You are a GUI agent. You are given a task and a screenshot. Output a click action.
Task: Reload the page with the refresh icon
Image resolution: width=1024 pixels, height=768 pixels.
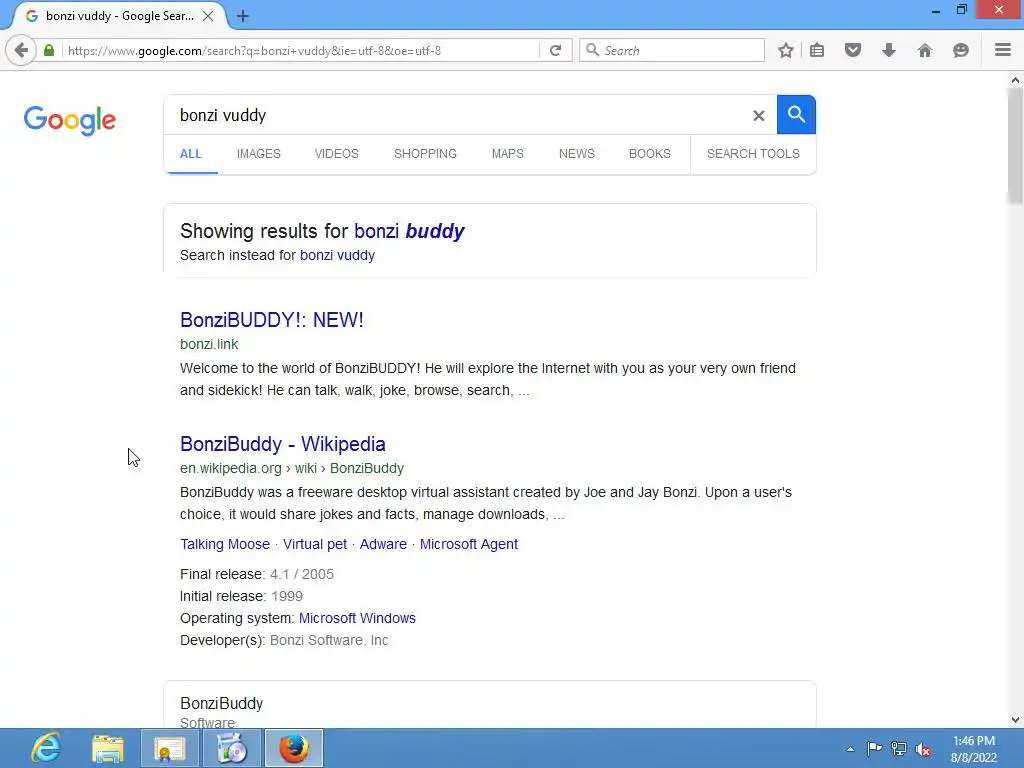tap(556, 50)
